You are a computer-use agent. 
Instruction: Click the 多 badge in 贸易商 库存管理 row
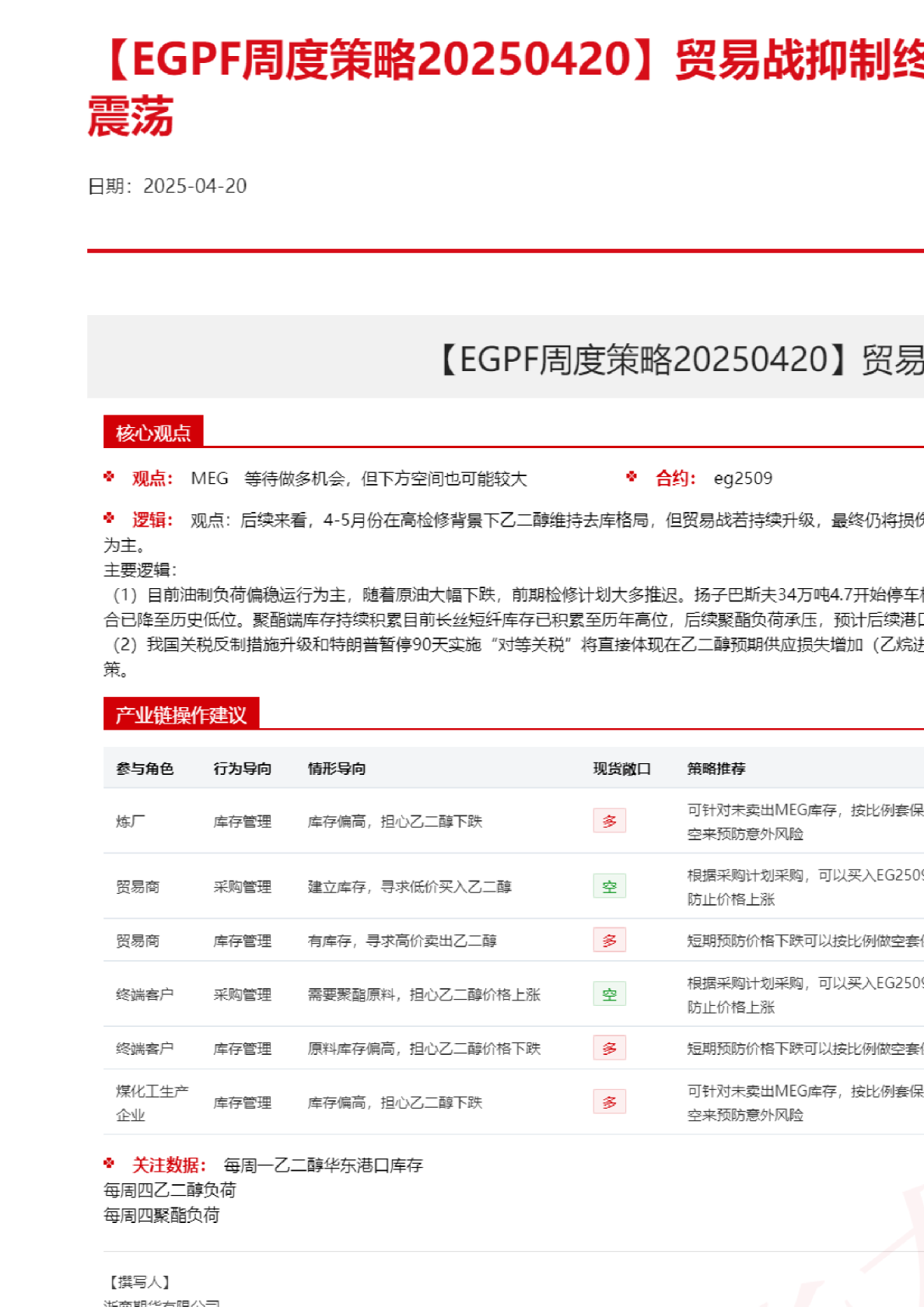(609, 941)
